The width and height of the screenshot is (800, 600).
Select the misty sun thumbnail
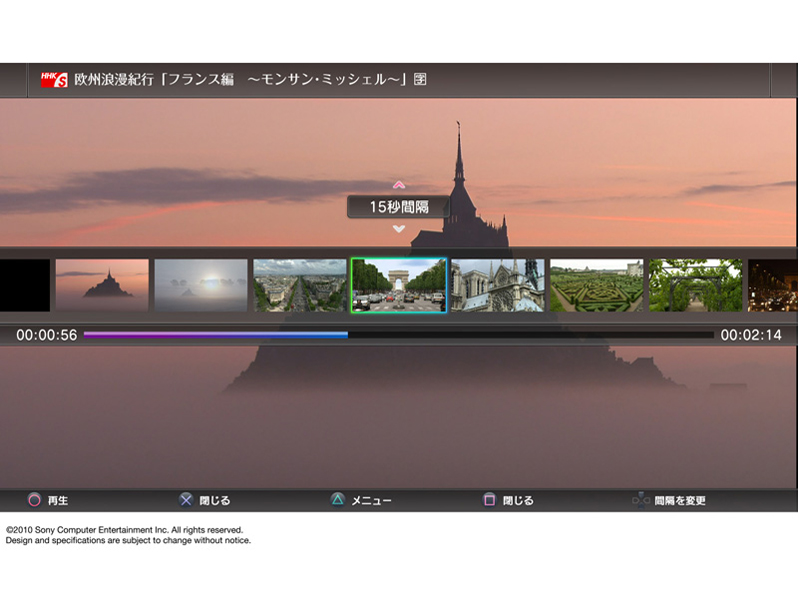[x=201, y=285]
